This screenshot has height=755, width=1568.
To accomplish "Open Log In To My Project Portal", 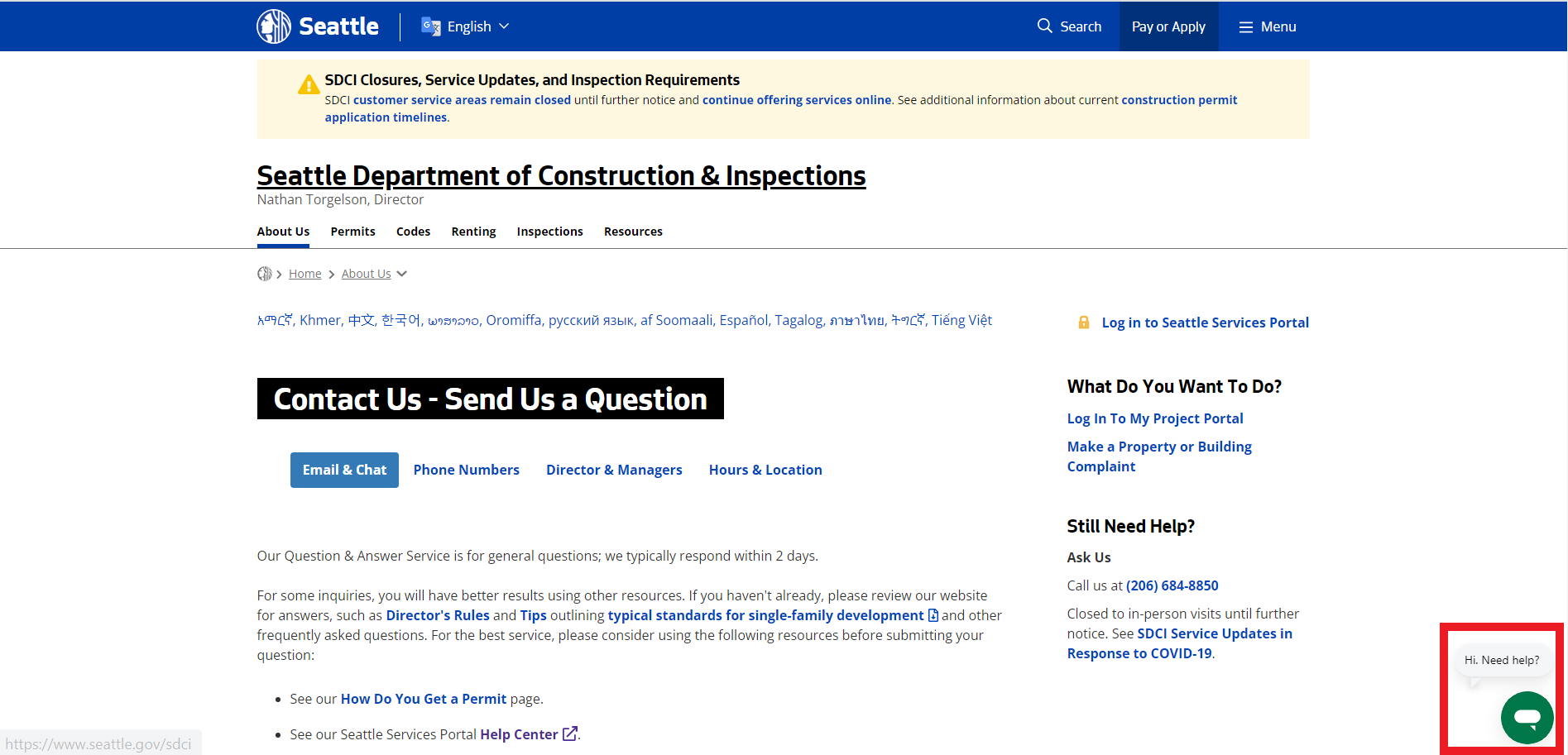I will (1155, 418).
